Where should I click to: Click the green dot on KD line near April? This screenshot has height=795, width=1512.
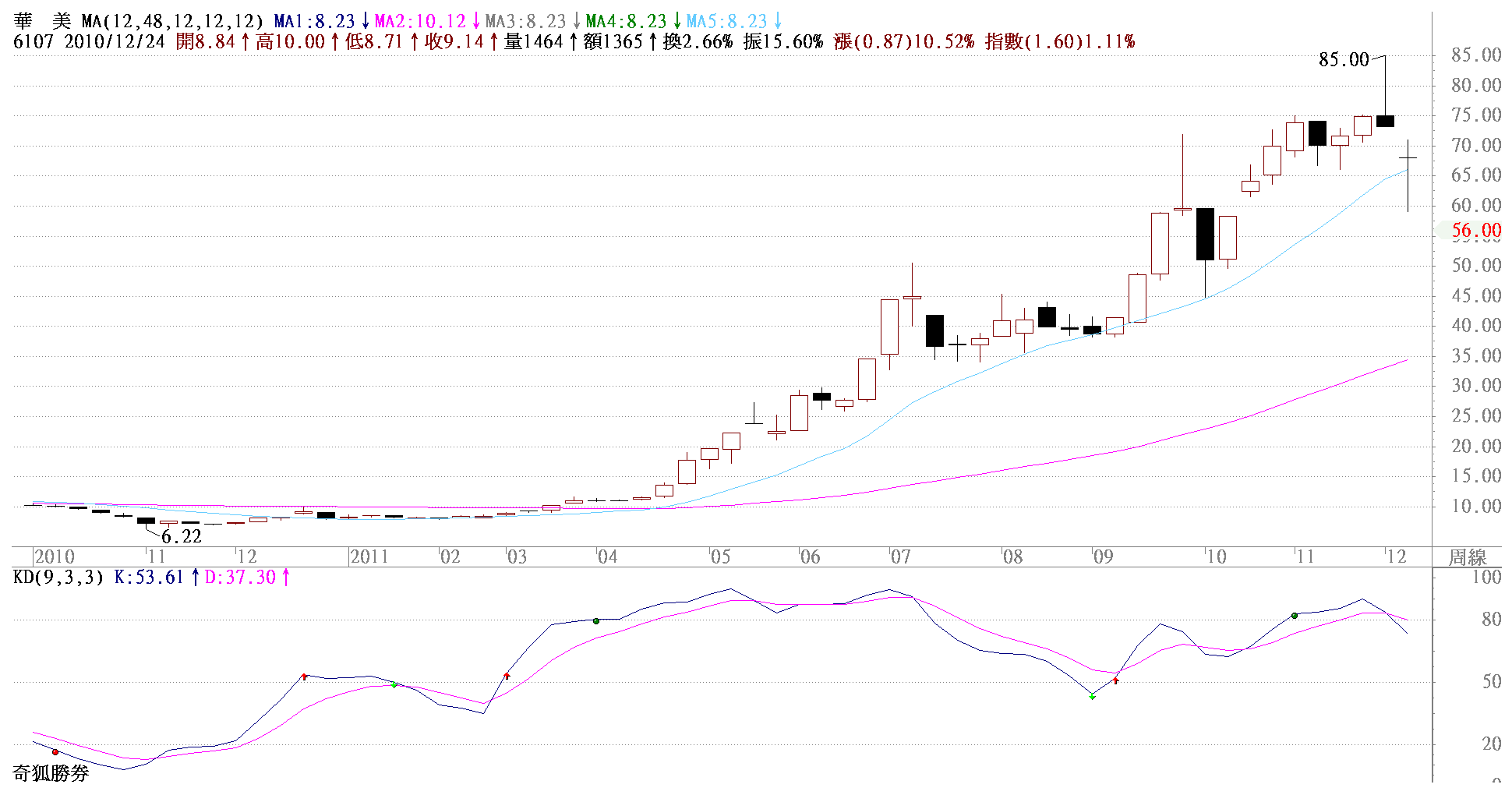(596, 621)
